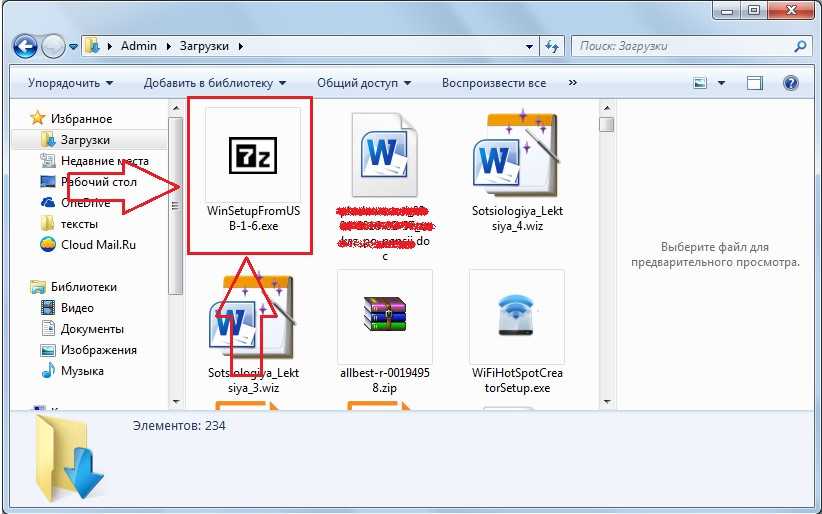822x514 pixels.
Task: Click the change view icon in the toolbar
Action: tap(700, 83)
